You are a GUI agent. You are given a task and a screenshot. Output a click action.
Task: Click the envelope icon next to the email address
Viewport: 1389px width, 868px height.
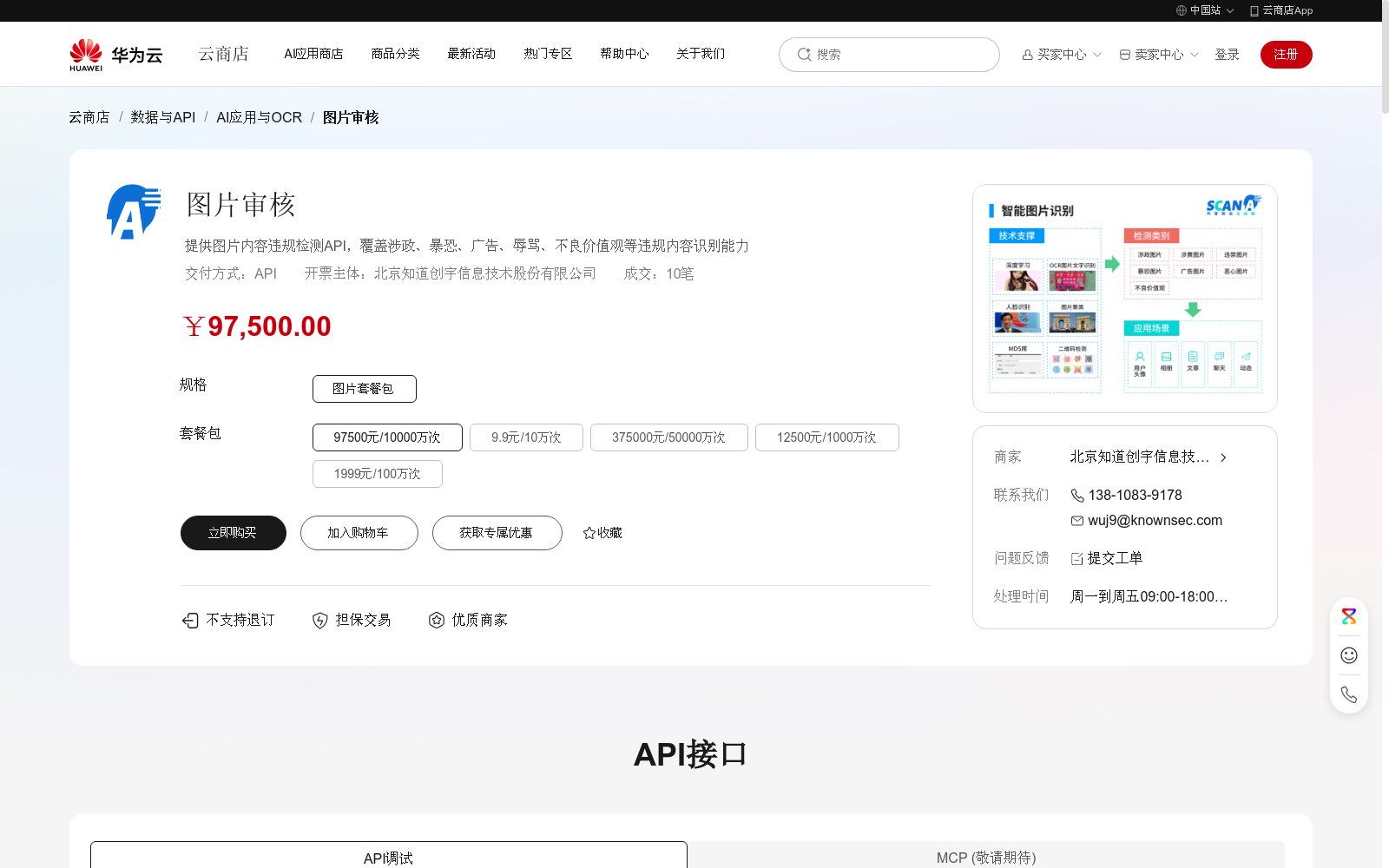(x=1077, y=521)
